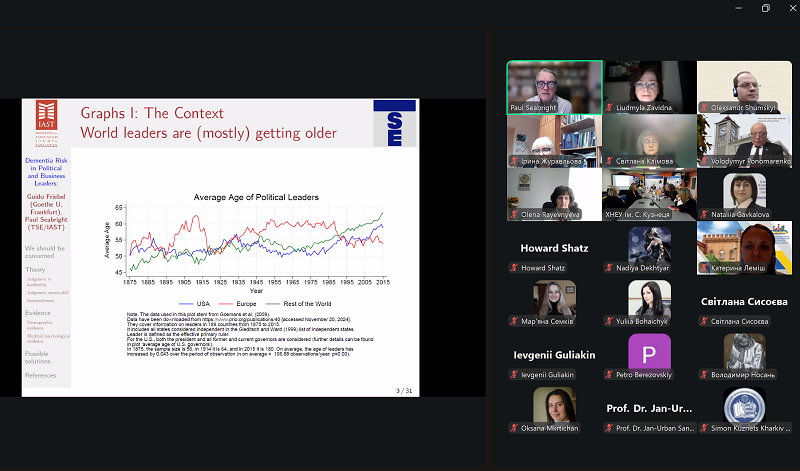Click 'We should be concerned' outline entry
Viewport: 800px width, 471px height.
(x=44, y=252)
